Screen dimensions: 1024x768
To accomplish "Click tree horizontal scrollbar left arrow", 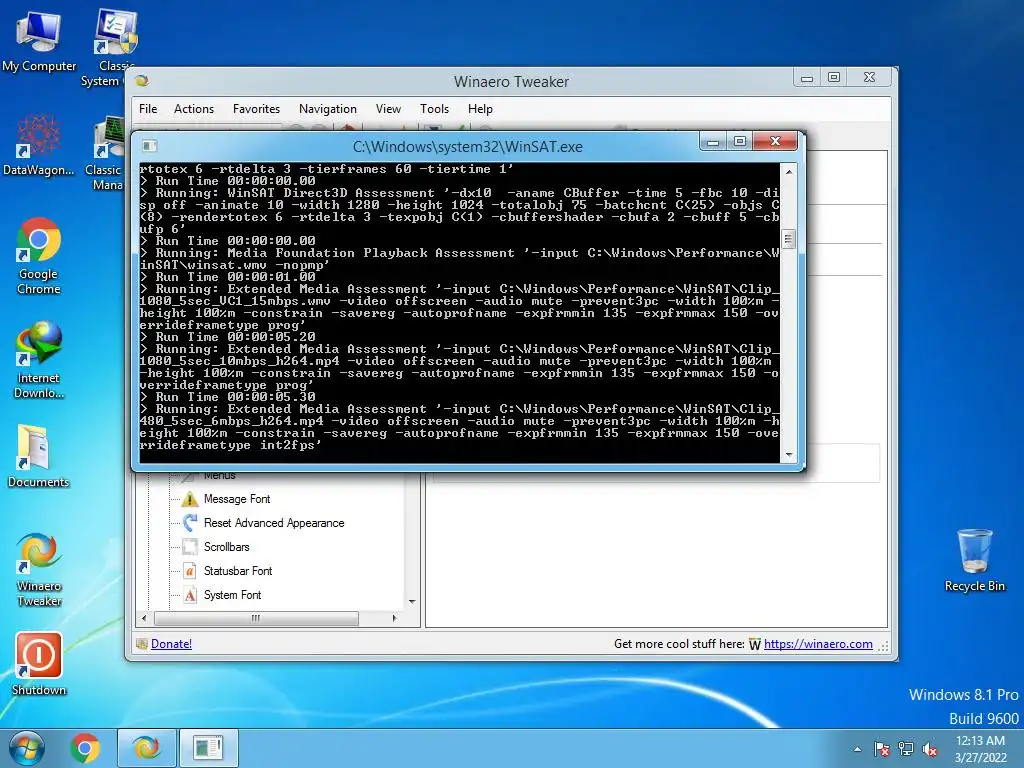I will pos(145,618).
